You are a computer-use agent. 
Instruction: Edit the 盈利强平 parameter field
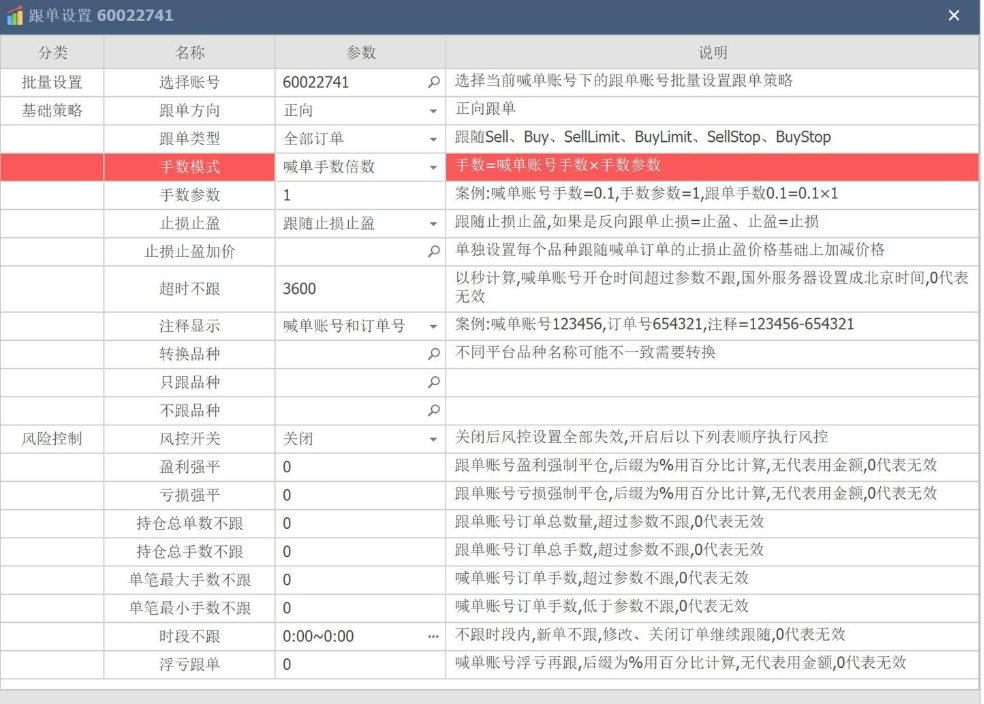350,467
